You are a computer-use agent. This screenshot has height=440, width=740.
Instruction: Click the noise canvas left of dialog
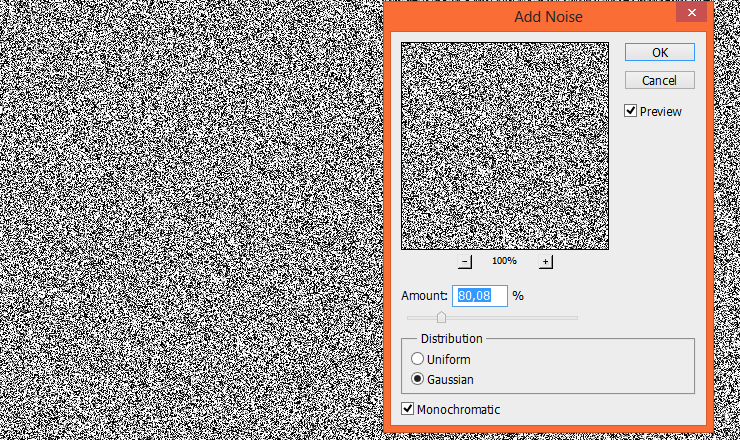coord(190,220)
